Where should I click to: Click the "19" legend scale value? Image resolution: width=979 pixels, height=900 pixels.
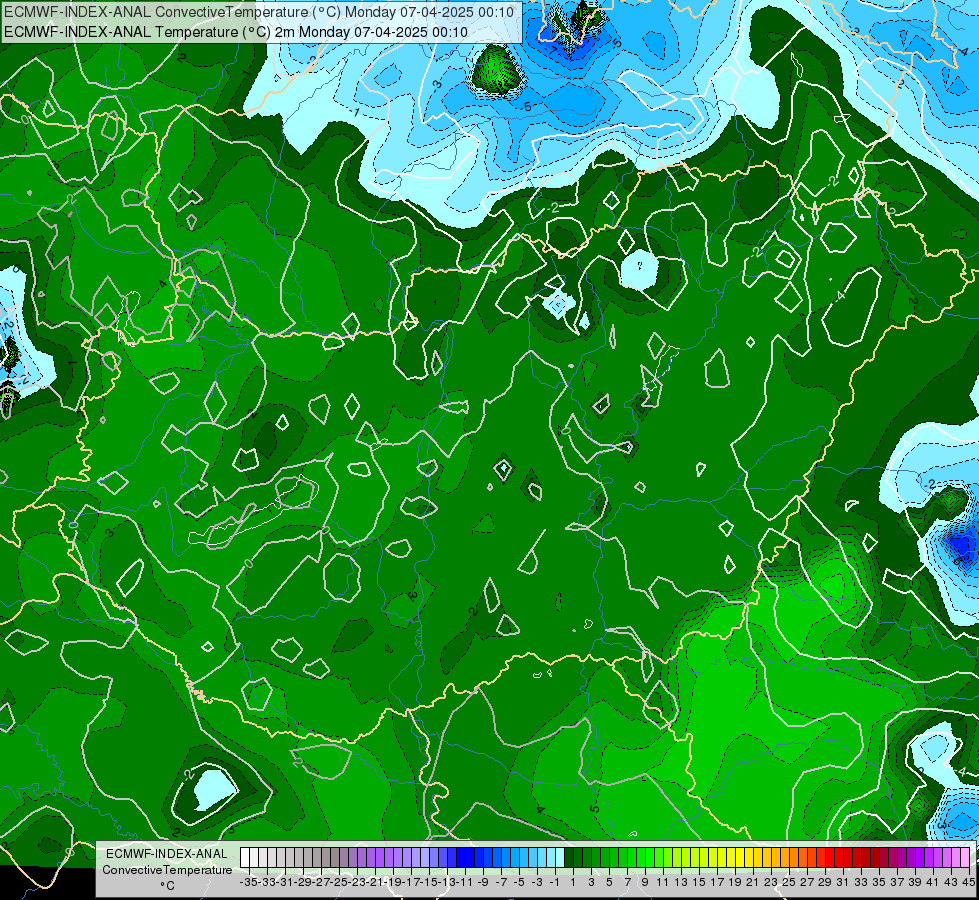(735, 882)
